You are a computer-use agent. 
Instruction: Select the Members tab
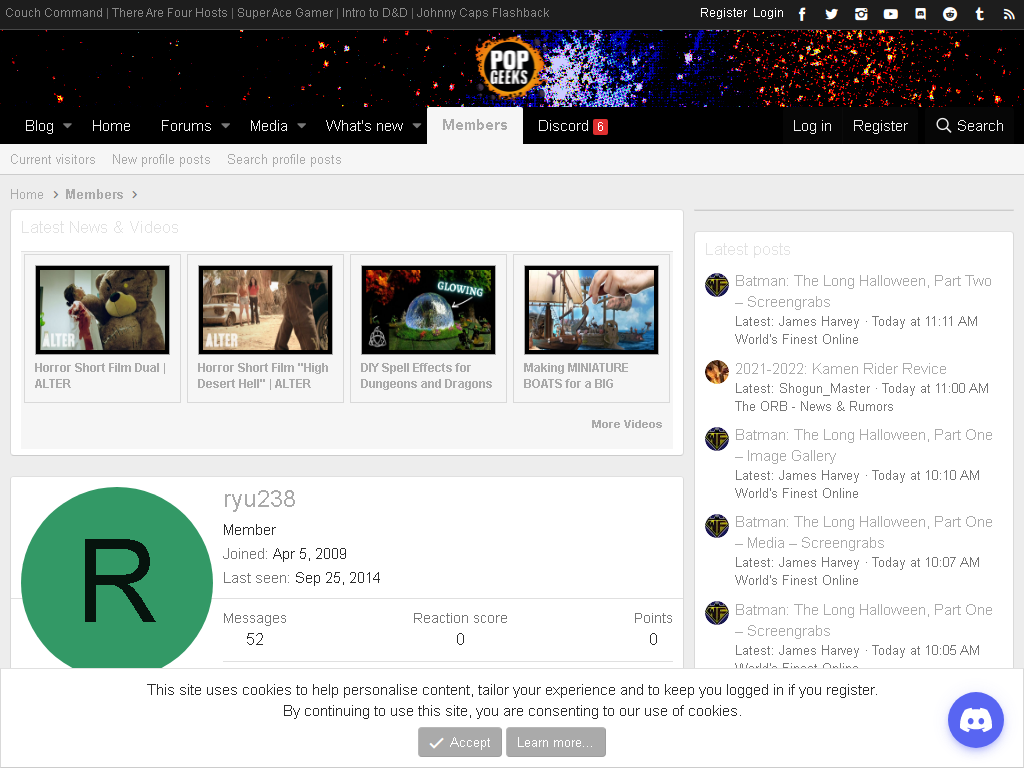point(475,125)
